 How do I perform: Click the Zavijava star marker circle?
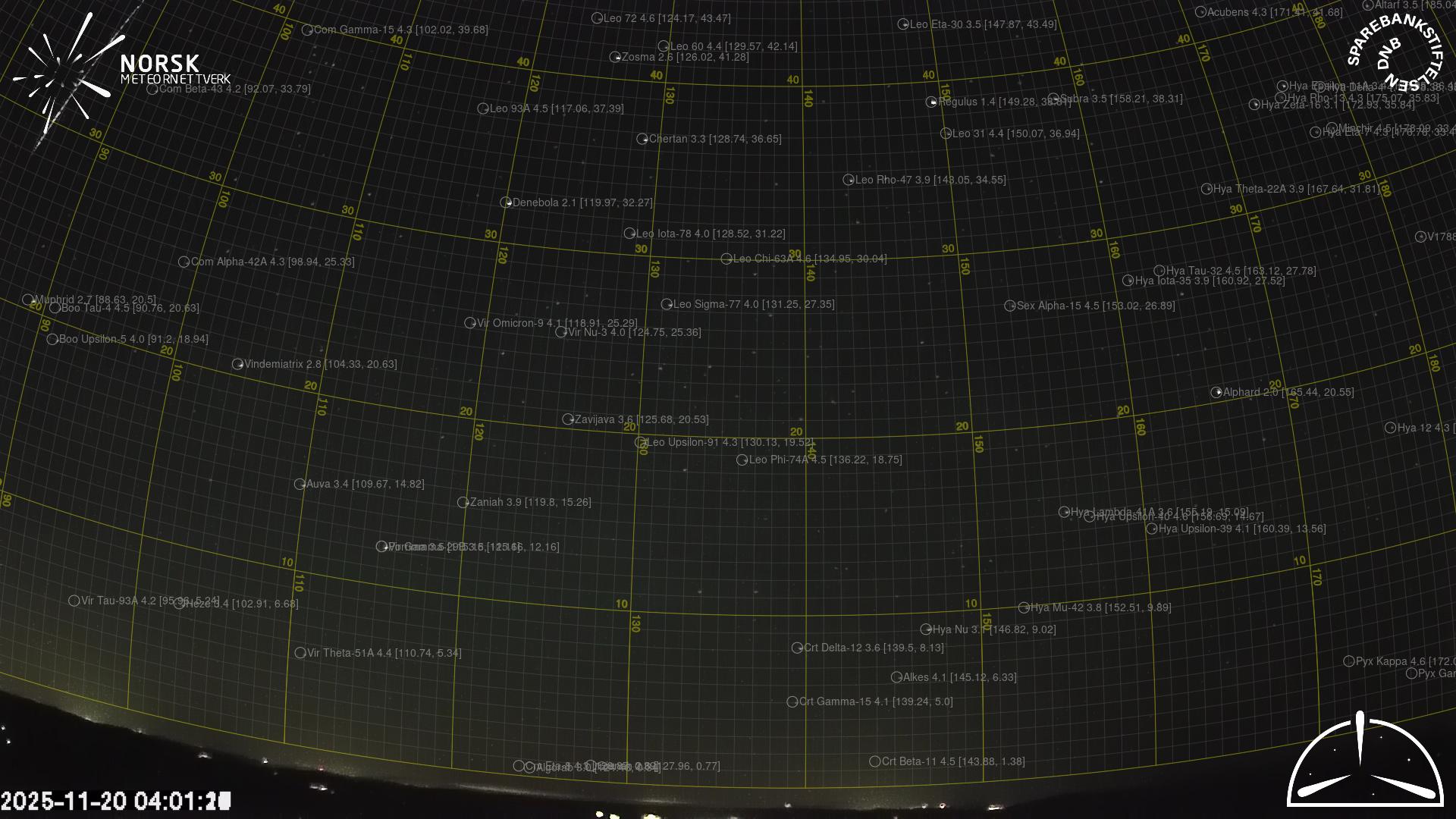567,419
